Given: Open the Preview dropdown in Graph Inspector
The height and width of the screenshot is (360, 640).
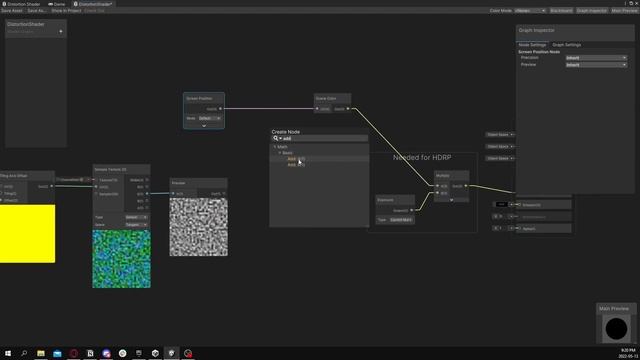Looking at the screenshot, I should (x=596, y=65).
